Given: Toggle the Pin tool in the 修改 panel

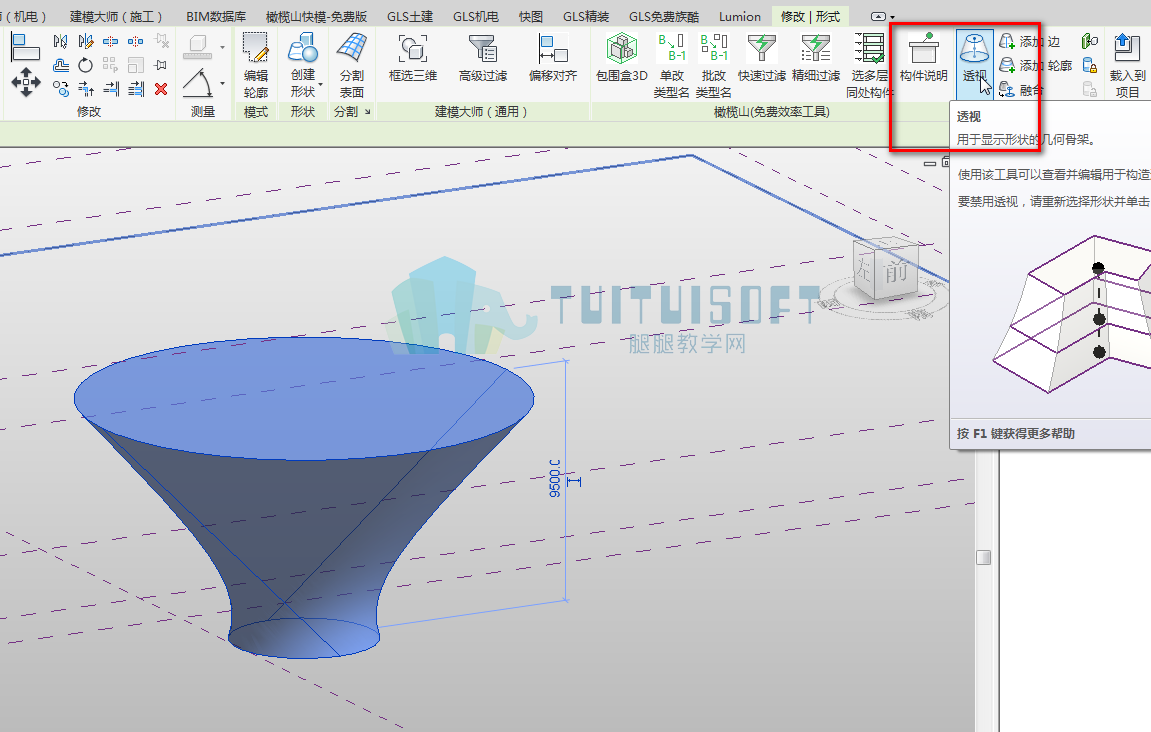Looking at the screenshot, I should tap(161, 65).
